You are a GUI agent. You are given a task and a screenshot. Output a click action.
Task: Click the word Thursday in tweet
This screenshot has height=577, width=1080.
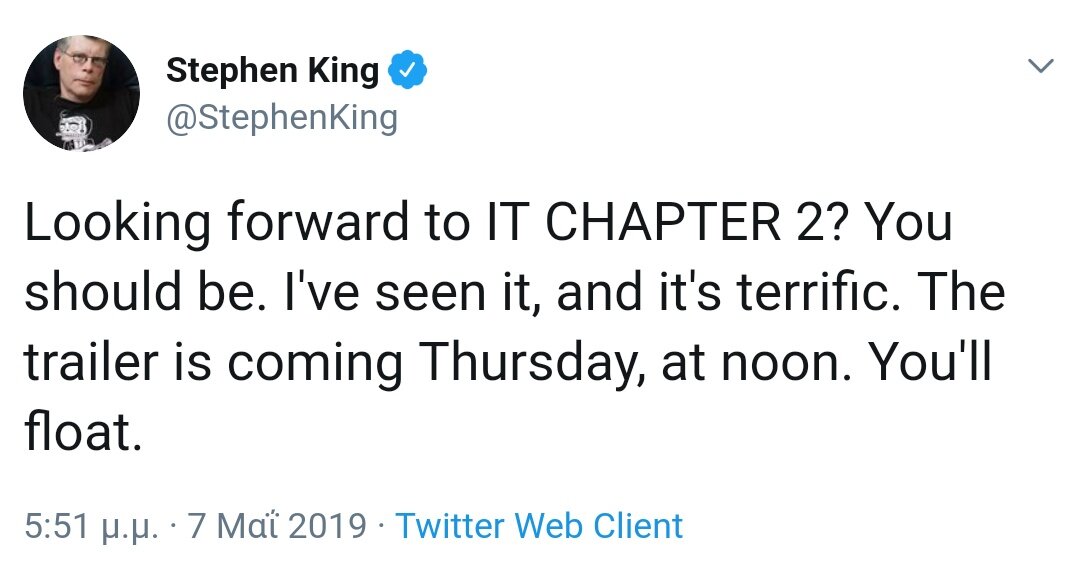(x=527, y=362)
